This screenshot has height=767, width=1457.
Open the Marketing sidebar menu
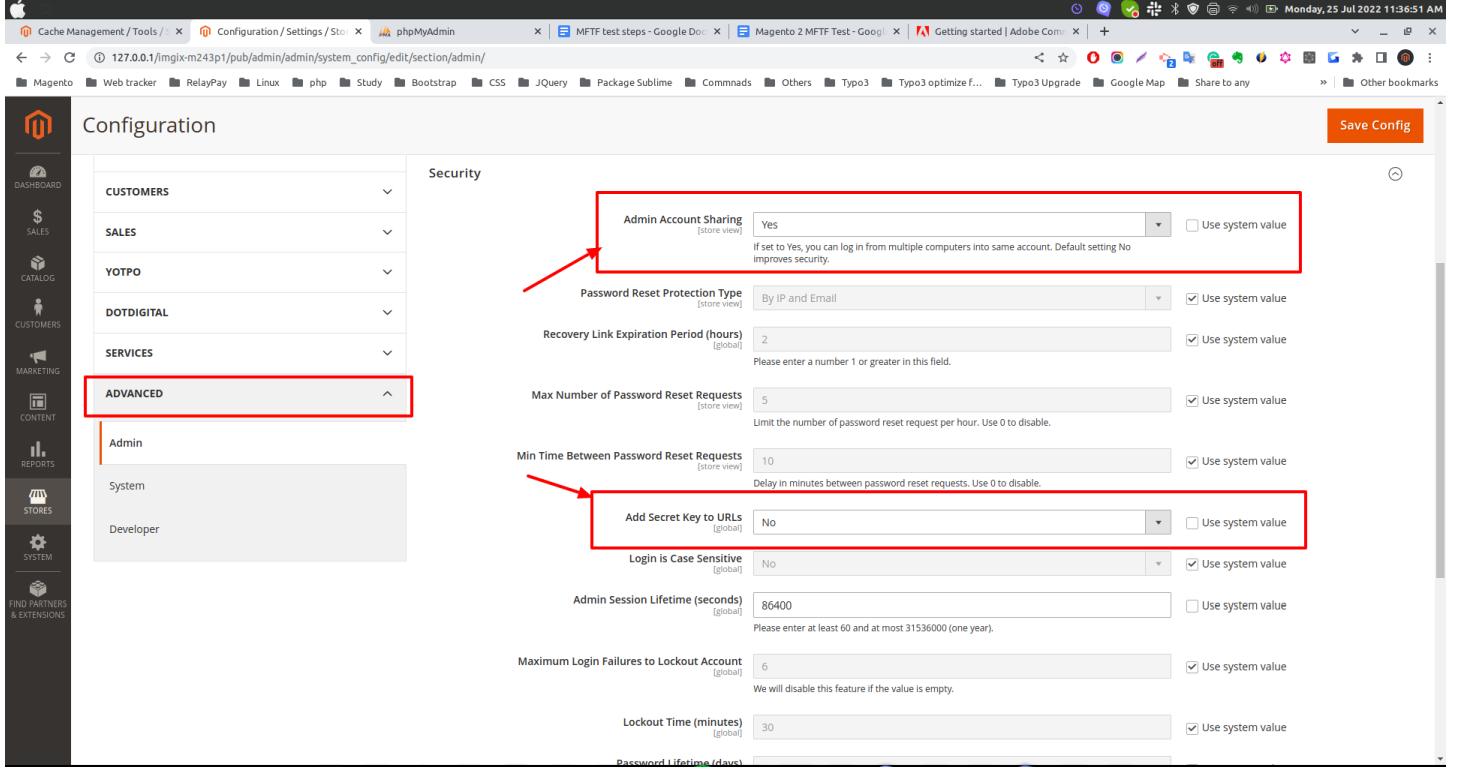37,363
